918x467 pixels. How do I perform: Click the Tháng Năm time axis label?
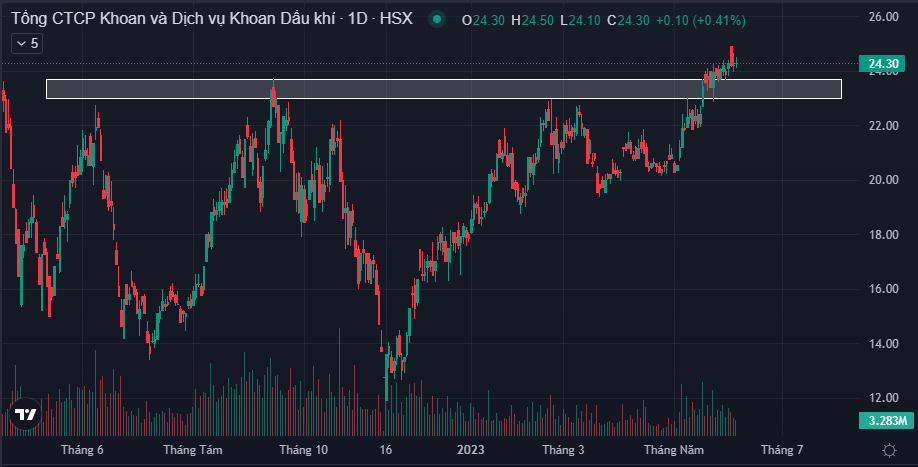674,450
